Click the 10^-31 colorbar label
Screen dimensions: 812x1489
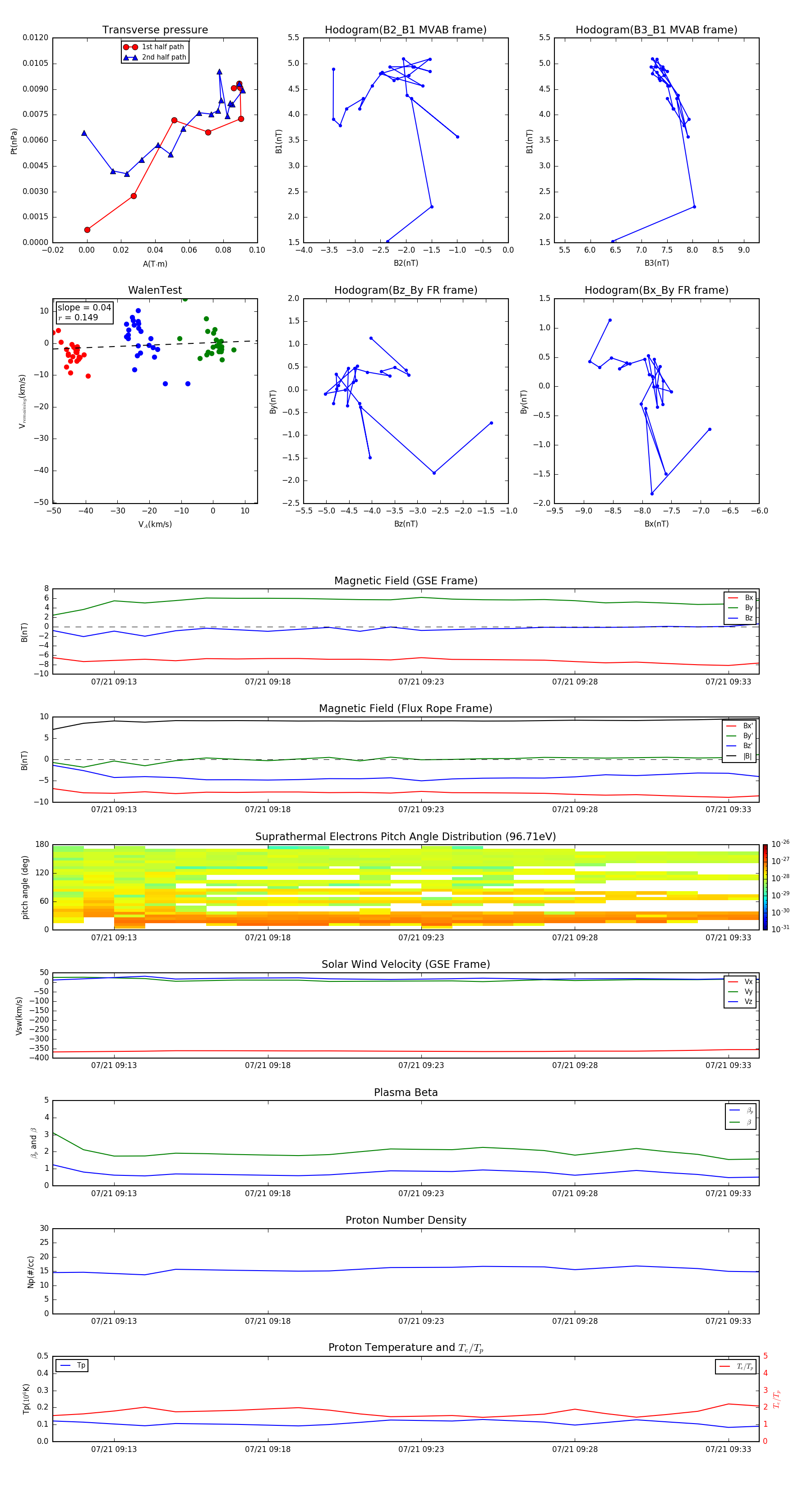coord(780,929)
